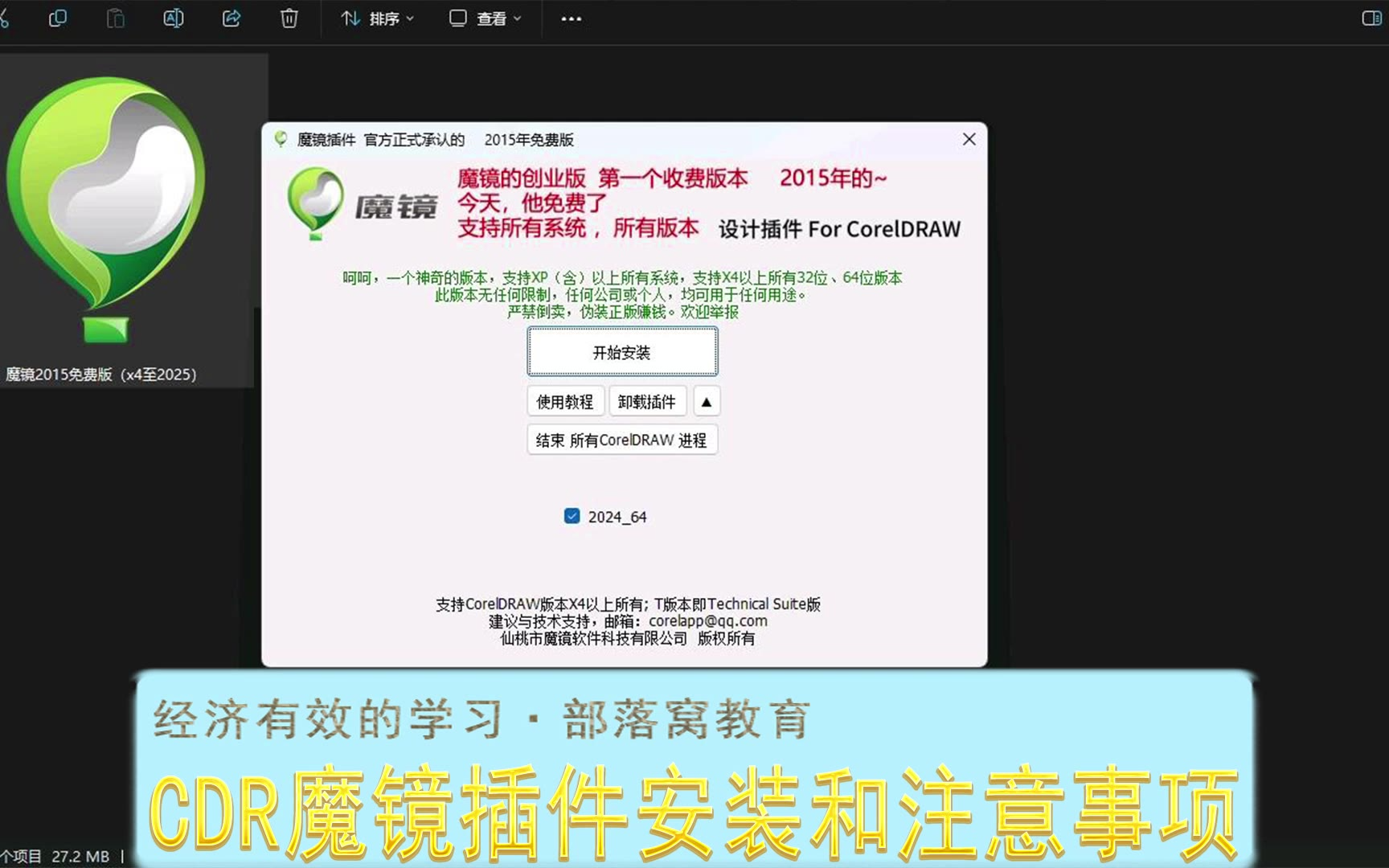Image resolution: width=1389 pixels, height=868 pixels.
Task: Click the corelapp@qq.com email text
Action: (708, 621)
